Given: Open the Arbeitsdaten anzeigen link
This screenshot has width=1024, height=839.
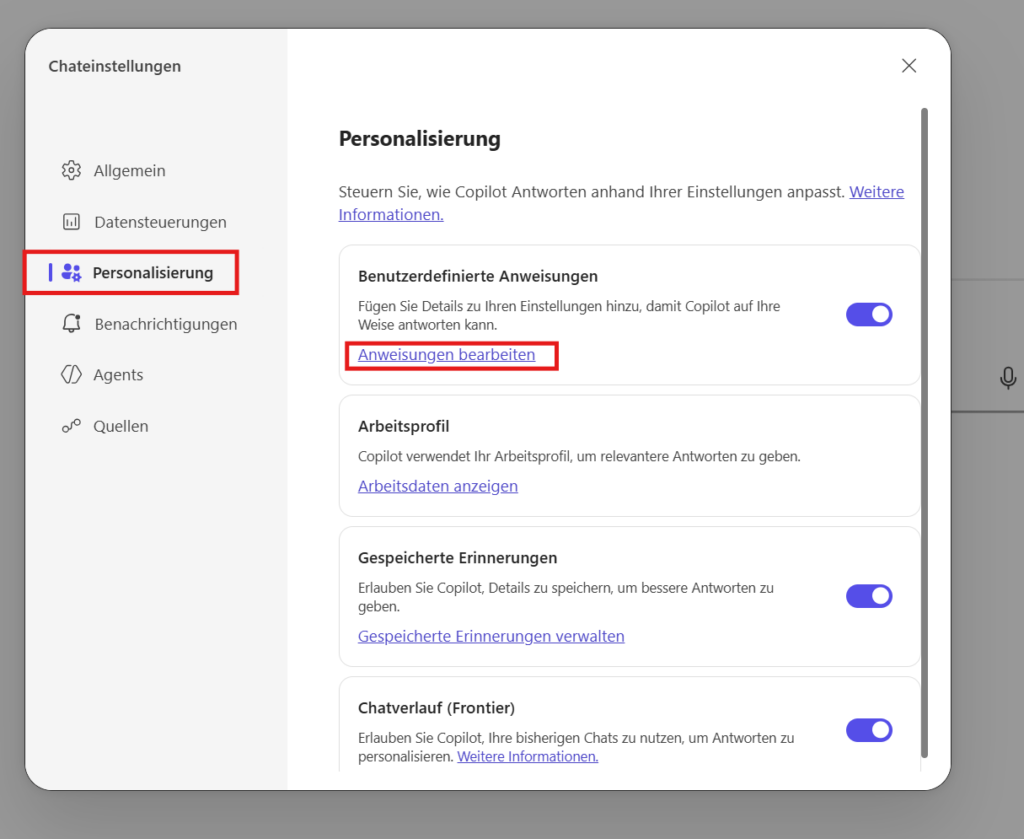Looking at the screenshot, I should 438,486.
